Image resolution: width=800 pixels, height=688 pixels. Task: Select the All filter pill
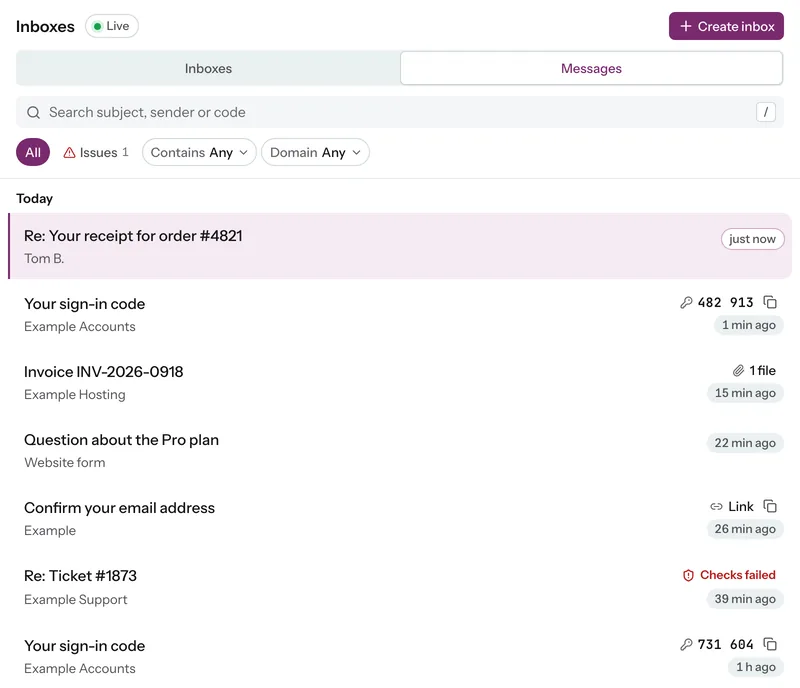coord(33,152)
